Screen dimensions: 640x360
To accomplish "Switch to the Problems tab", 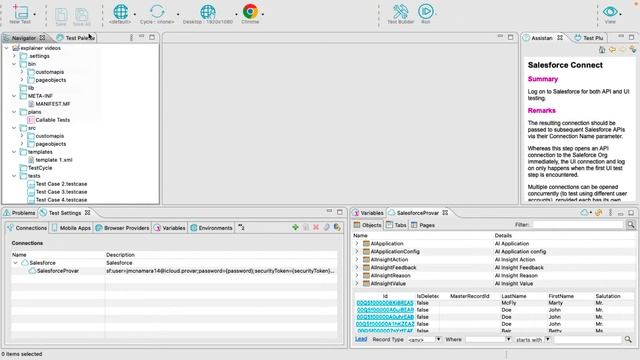I will 20,213.
